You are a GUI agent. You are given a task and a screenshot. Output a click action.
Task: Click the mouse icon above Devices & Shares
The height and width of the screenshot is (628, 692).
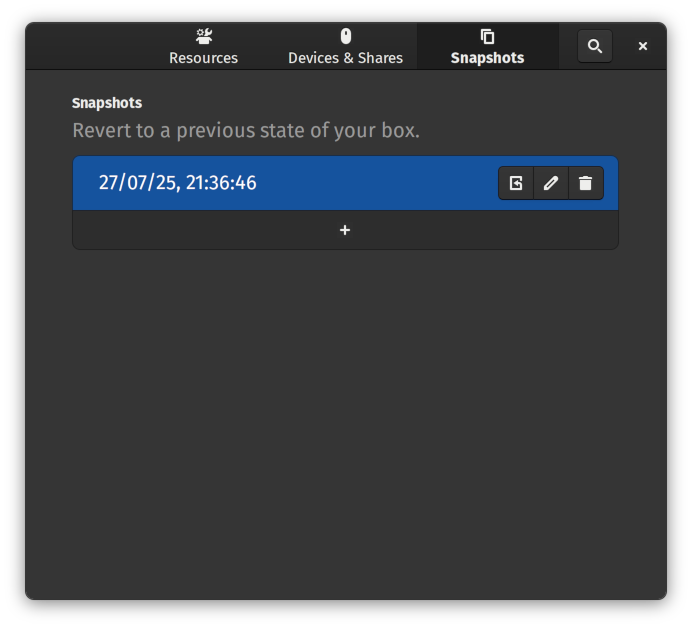[x=346, y=37]
